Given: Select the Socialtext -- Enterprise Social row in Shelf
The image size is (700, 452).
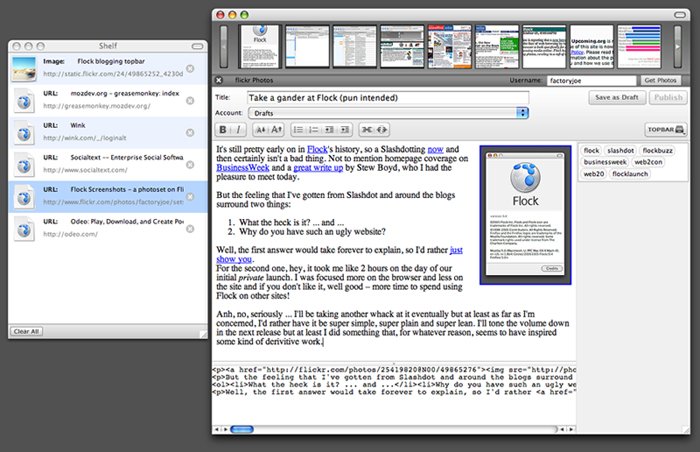Looking at the screenshot, I should tap(108, 165).
